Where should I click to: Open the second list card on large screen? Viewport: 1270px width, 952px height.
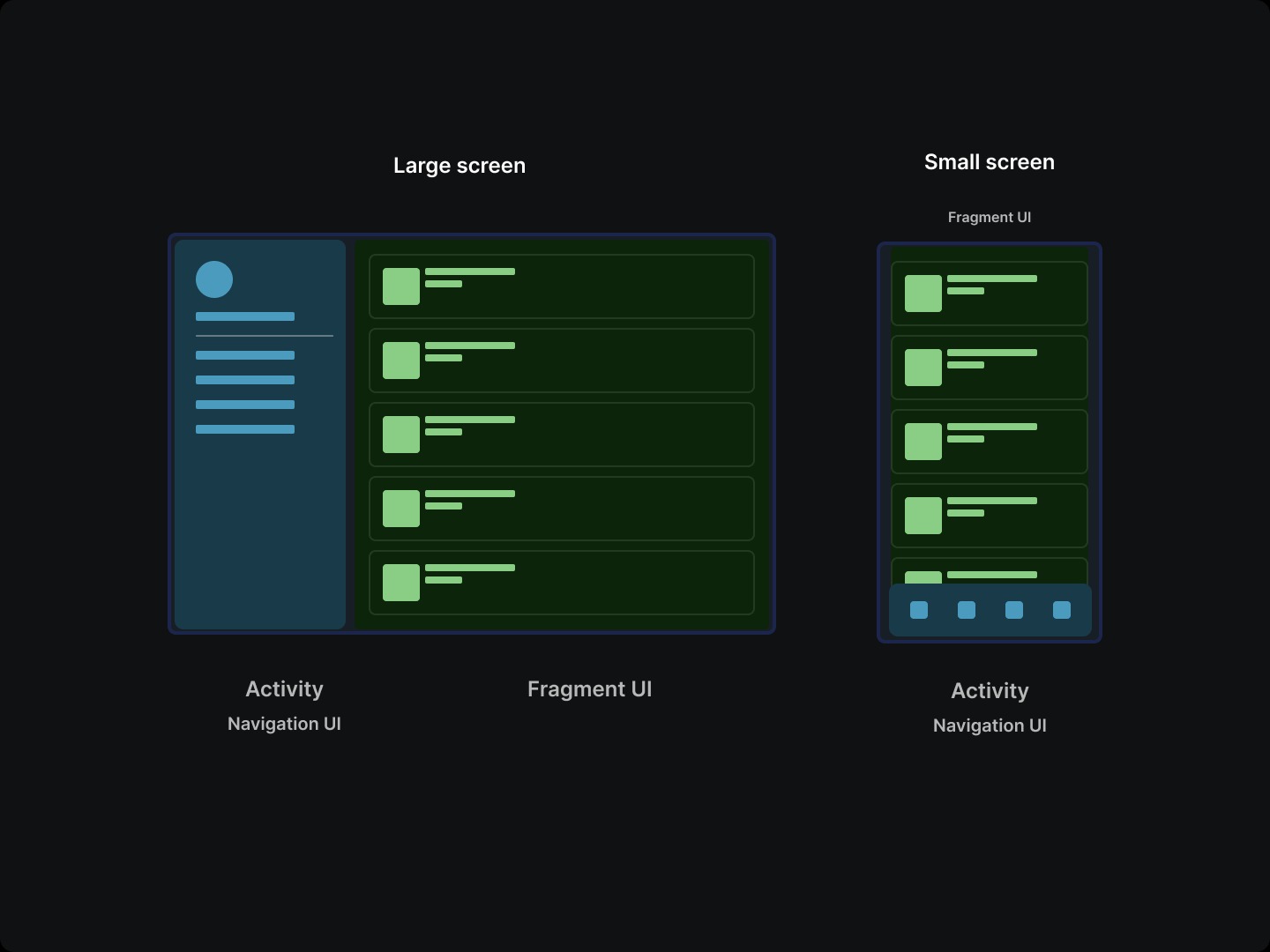(x=562, y=361)
